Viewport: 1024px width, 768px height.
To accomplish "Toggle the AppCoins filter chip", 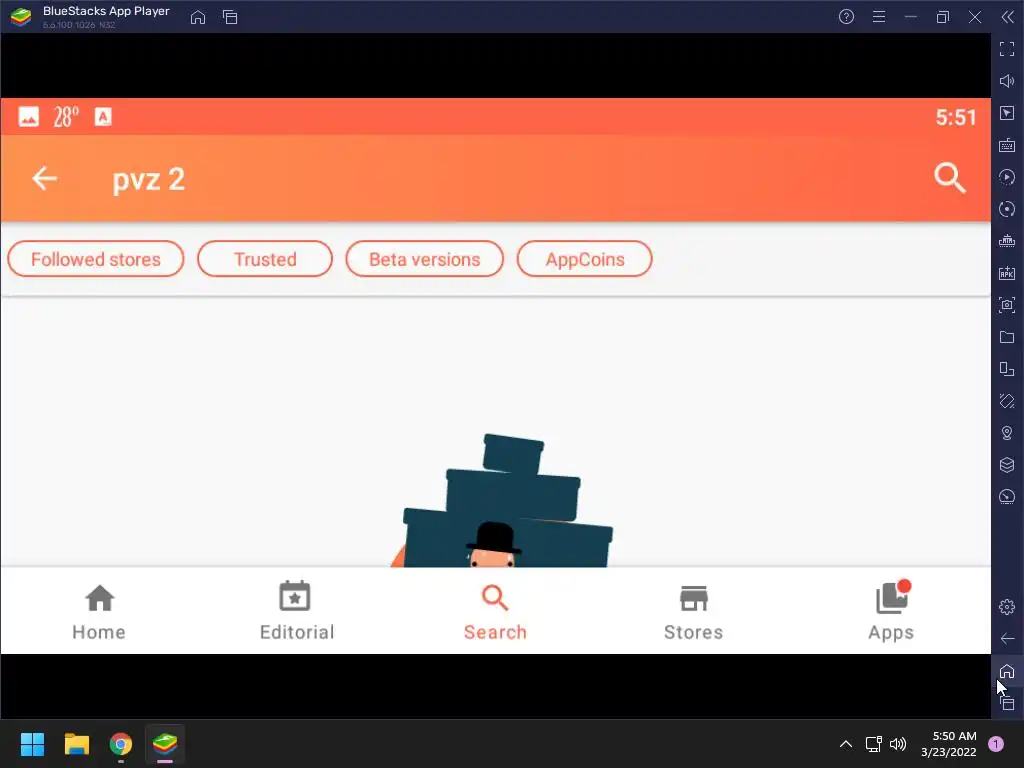I will 585,259.
